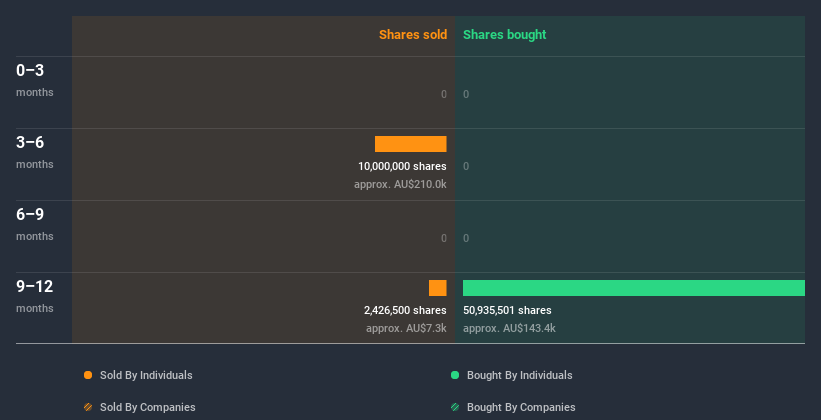Click the 3–6 months row label
This screenshot has height=420, width=821.
point(35,152)
